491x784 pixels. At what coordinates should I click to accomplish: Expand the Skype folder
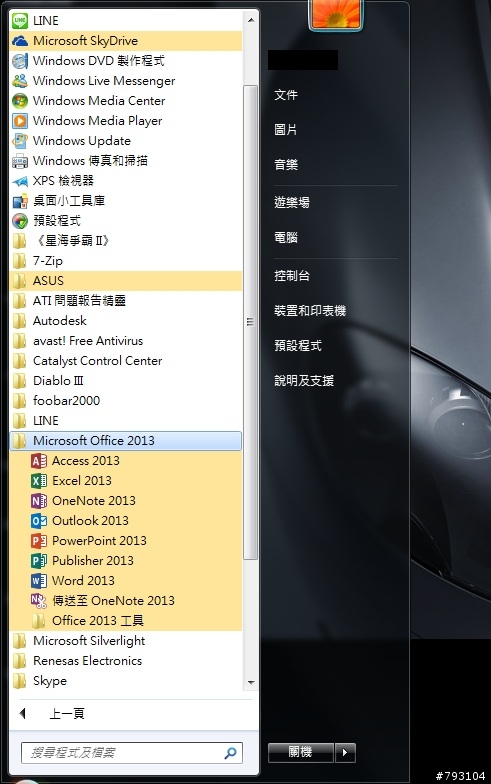tap(125, 680)
